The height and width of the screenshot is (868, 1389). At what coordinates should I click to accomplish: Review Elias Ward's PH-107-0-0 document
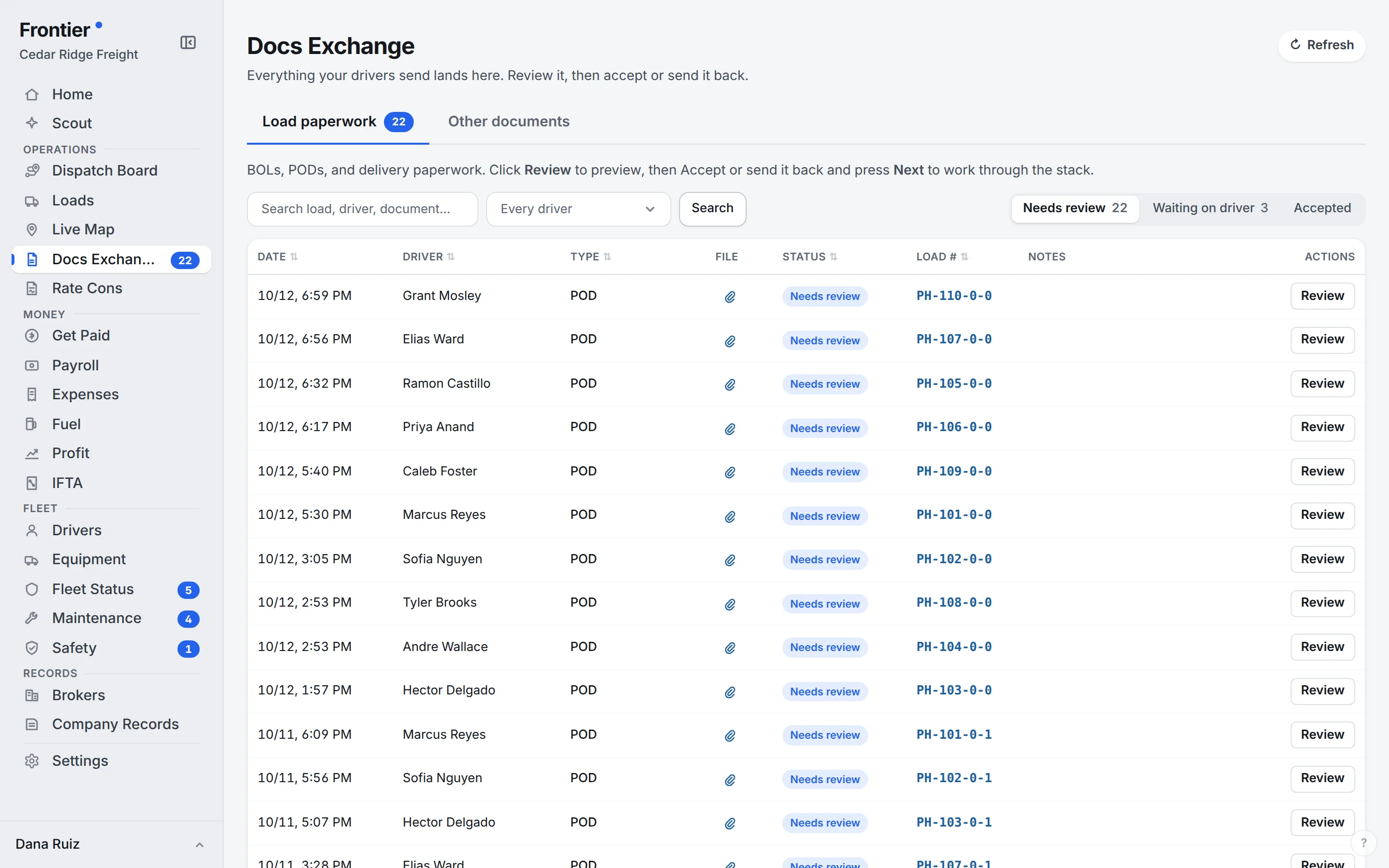point(1322,340)
